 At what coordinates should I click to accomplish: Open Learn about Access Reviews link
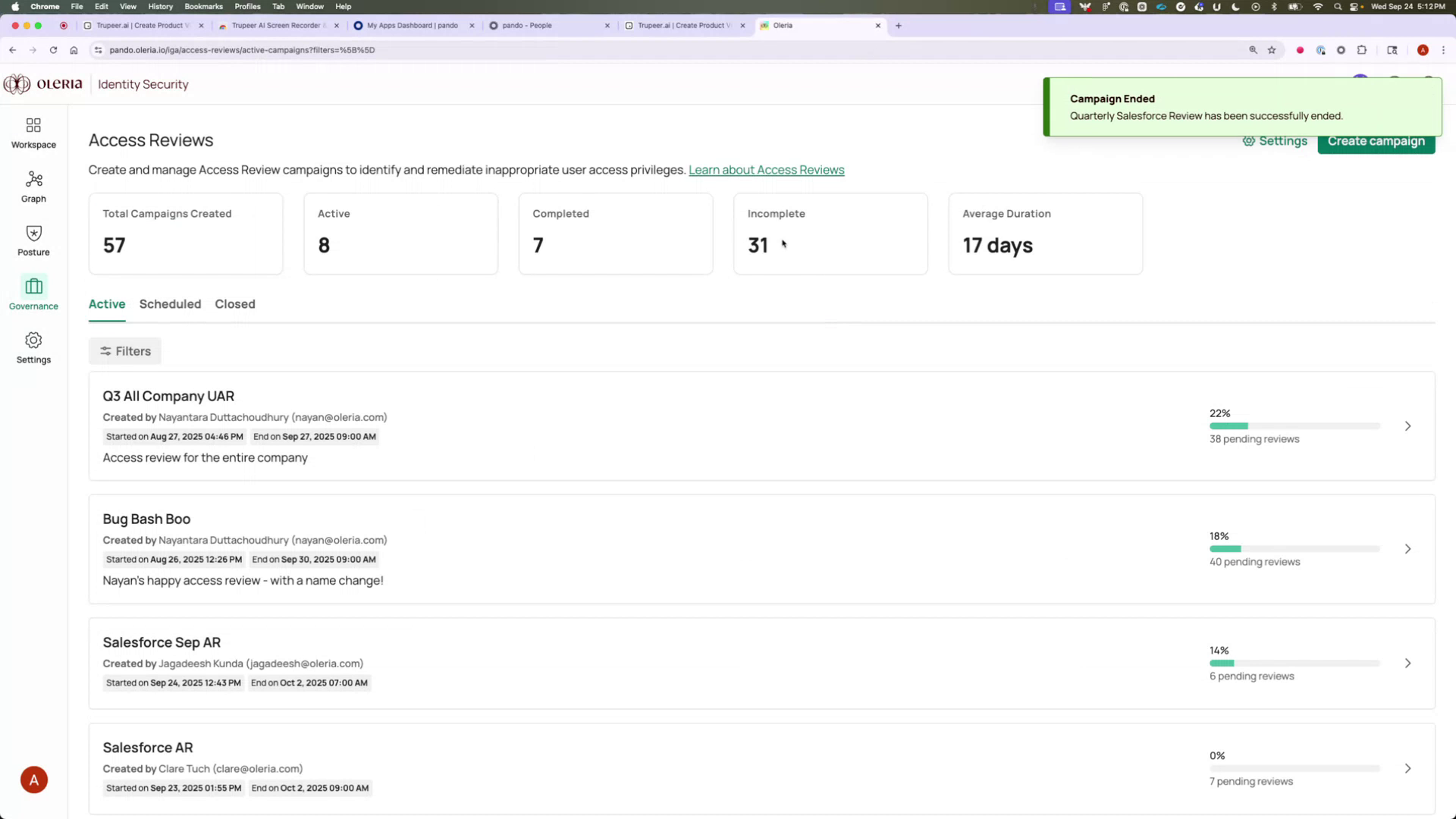coord(766,170)
